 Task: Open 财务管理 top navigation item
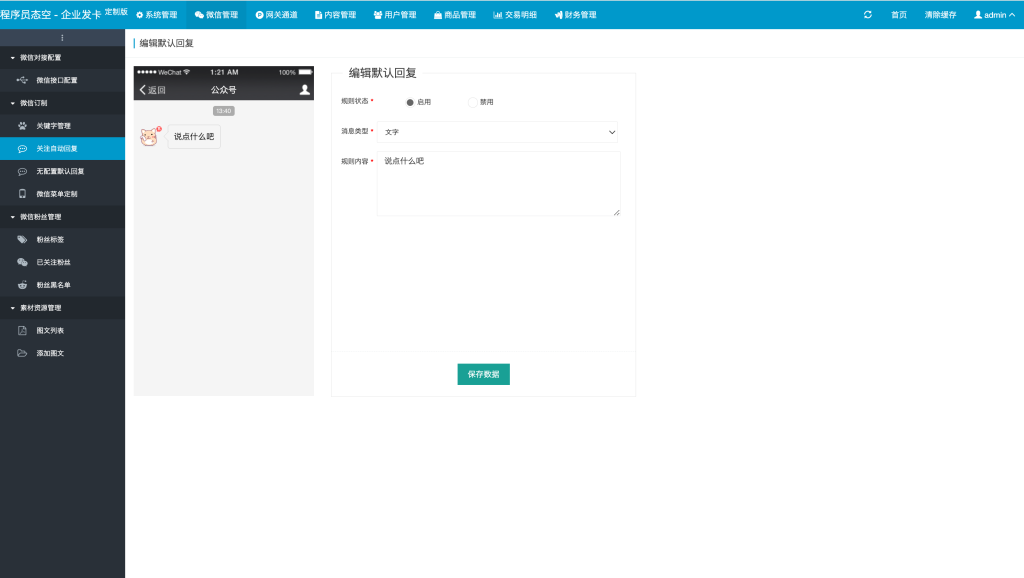(575, 14)
